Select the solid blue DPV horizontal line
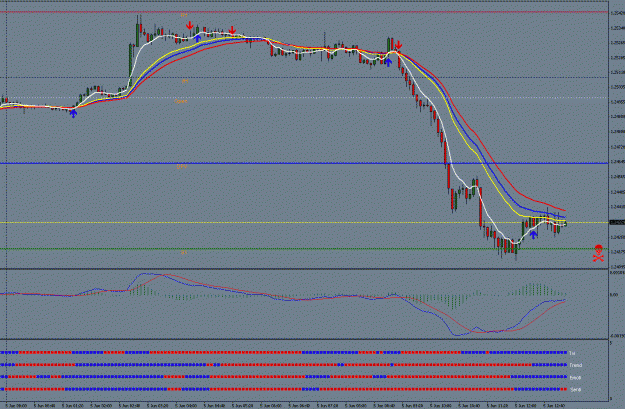Viewport: 625px width, 409px height. click(304, 163)
